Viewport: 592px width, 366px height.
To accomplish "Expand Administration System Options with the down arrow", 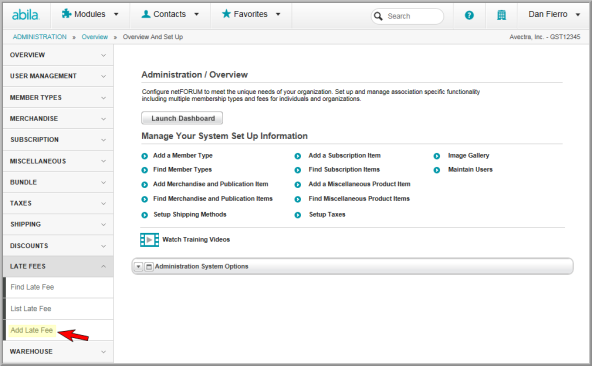I will pyautogui.click(x=139, y=267).
